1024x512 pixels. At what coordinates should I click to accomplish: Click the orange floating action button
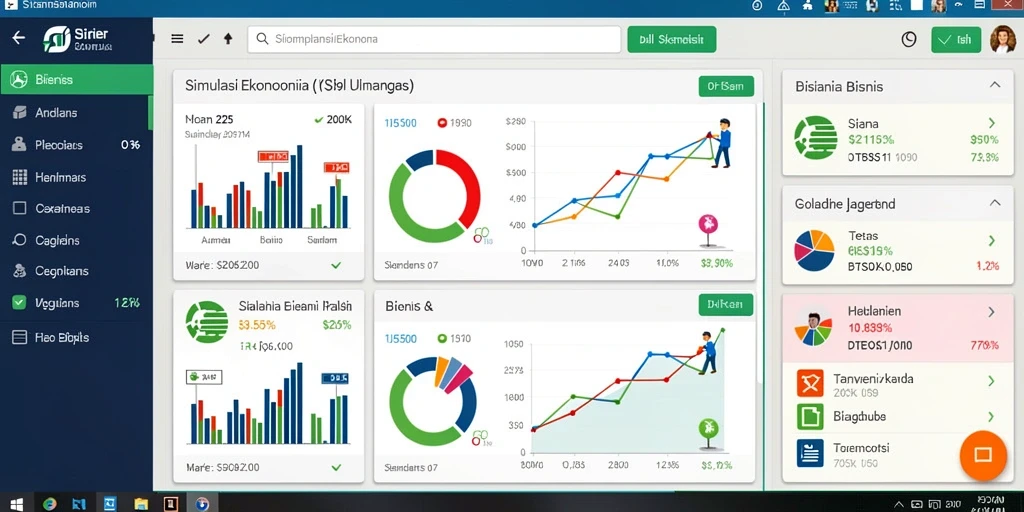tap(983, 455)
